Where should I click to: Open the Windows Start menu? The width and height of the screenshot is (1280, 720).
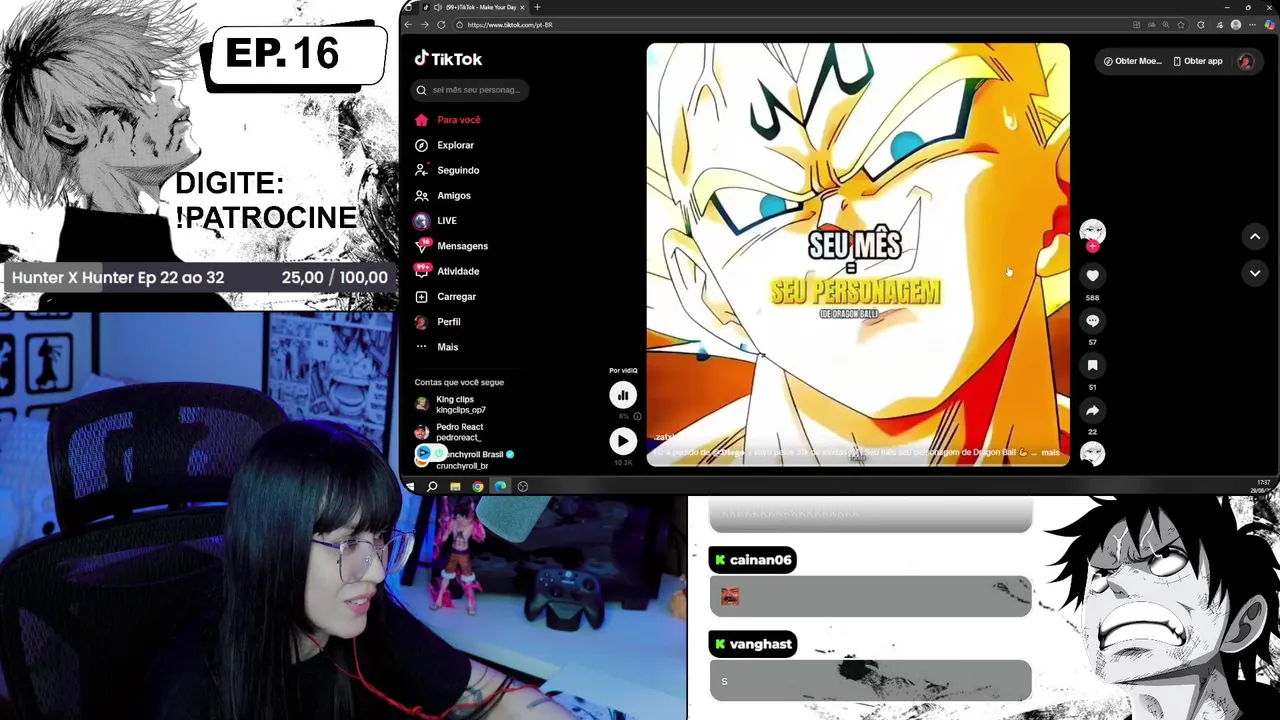410,487
